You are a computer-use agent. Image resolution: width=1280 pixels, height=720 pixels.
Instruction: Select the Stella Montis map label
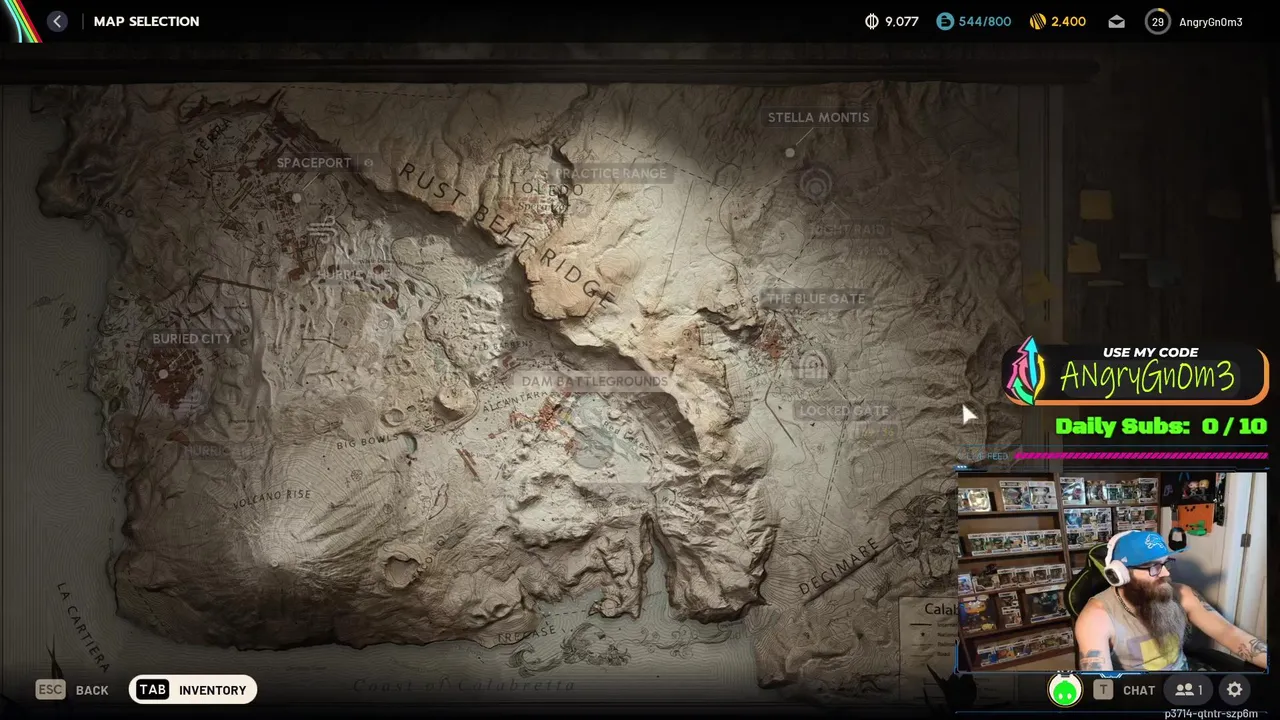(818, 117)
